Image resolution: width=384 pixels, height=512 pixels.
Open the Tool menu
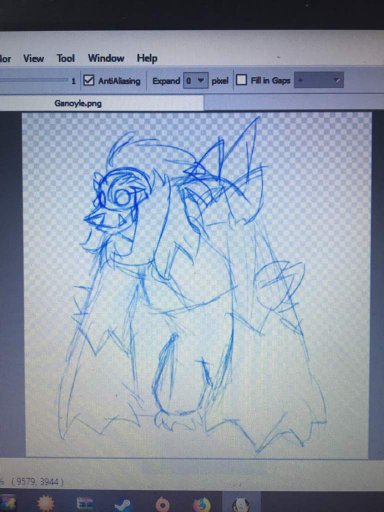point(65,58)
